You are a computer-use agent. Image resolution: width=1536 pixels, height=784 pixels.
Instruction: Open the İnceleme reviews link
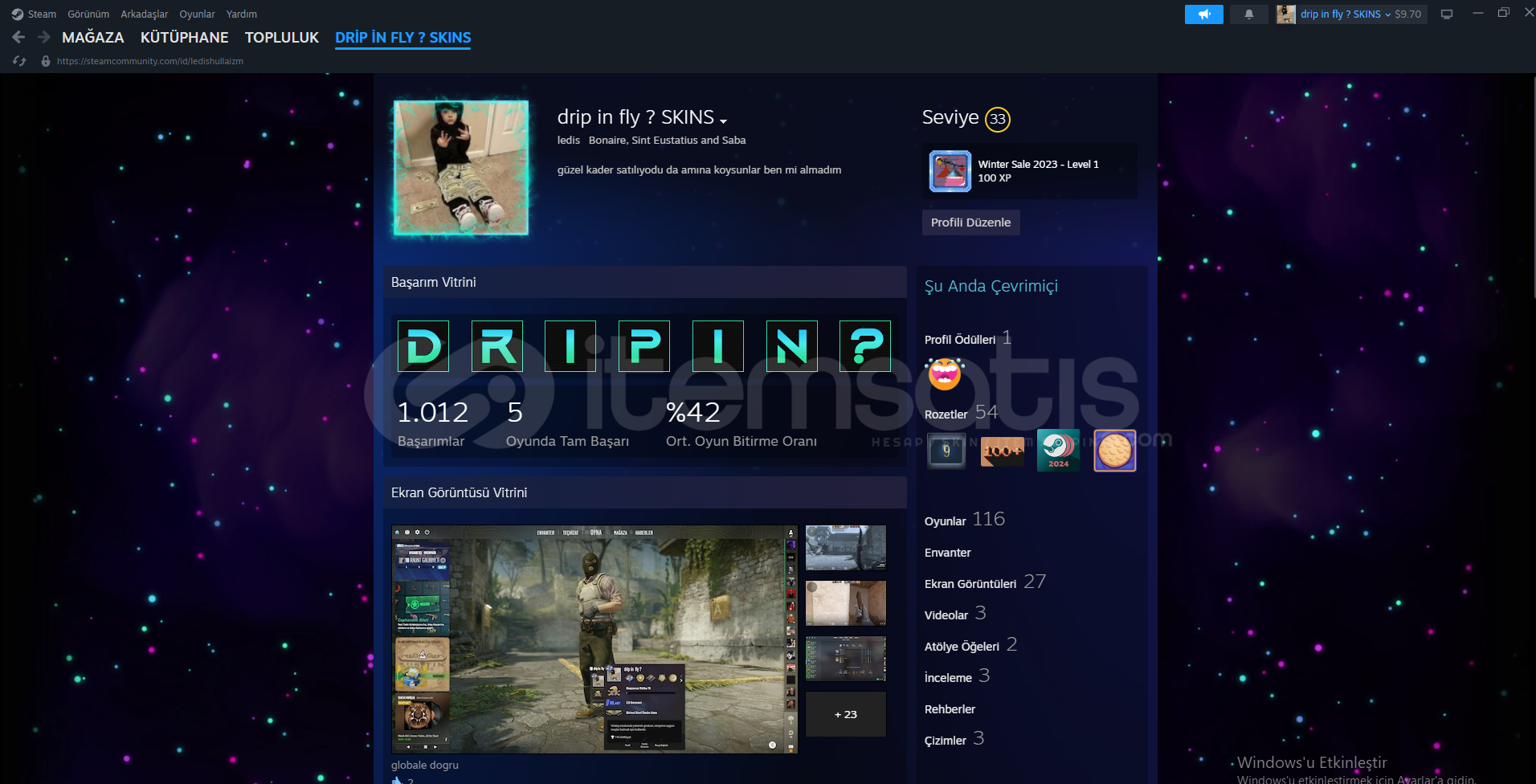coord(957,676)
